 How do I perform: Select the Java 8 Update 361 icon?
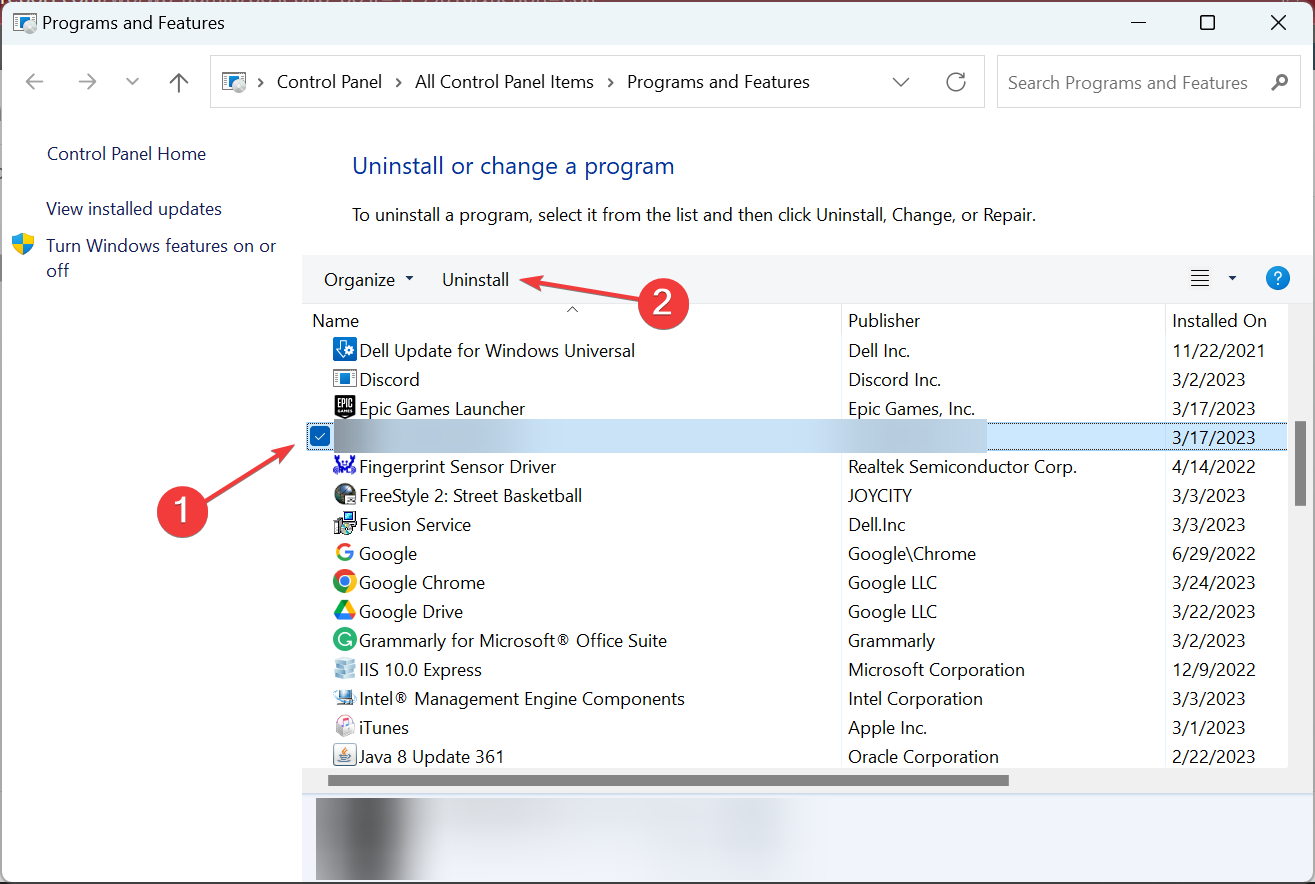click(344, 756)
